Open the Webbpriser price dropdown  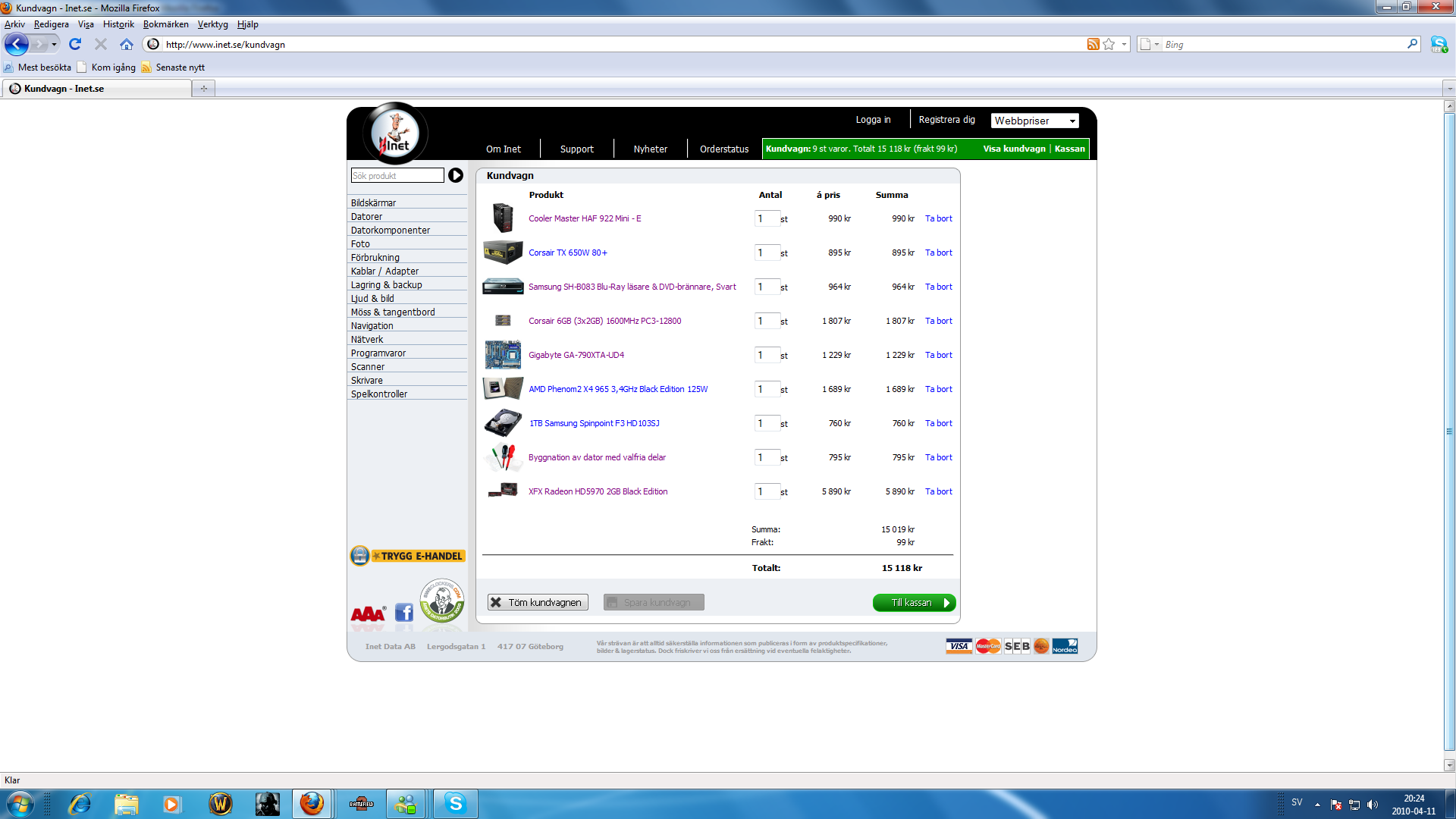(1034, 121)
